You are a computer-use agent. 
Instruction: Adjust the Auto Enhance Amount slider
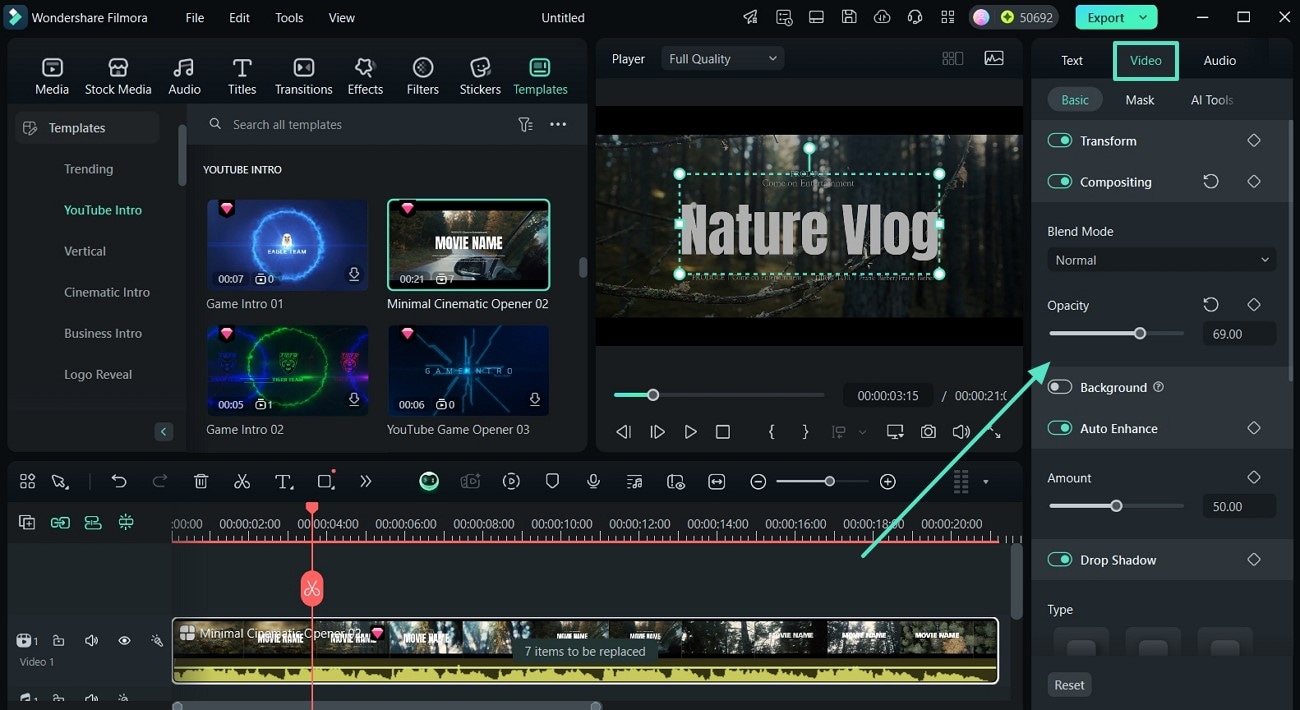click(1116, 506)
